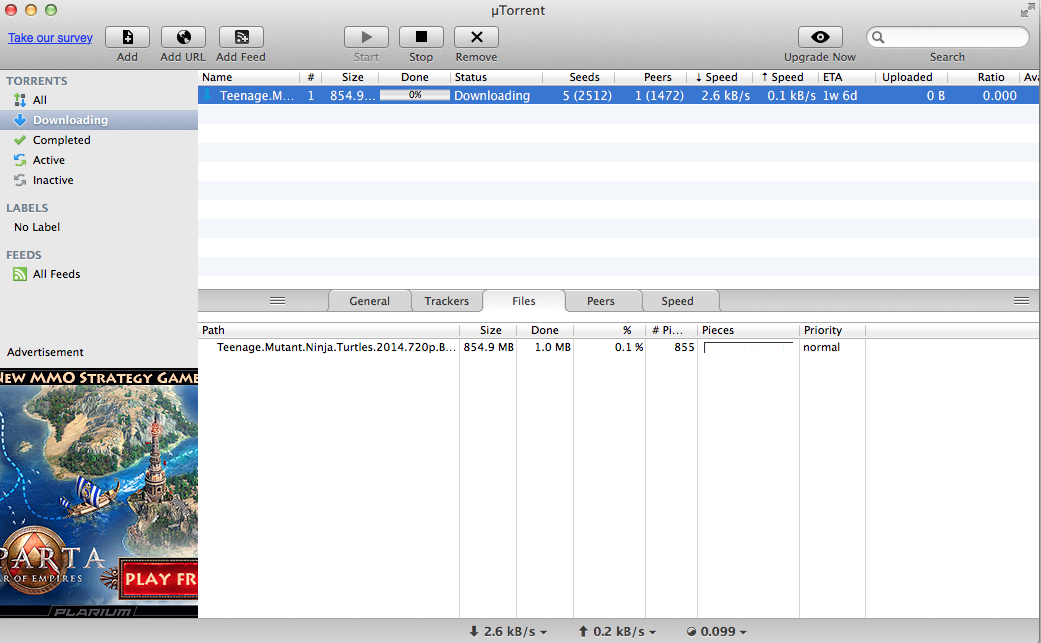Click the Pieces progress bar of the file
Viewport: 1041px width, 643px height.
(x=748, y=348)
